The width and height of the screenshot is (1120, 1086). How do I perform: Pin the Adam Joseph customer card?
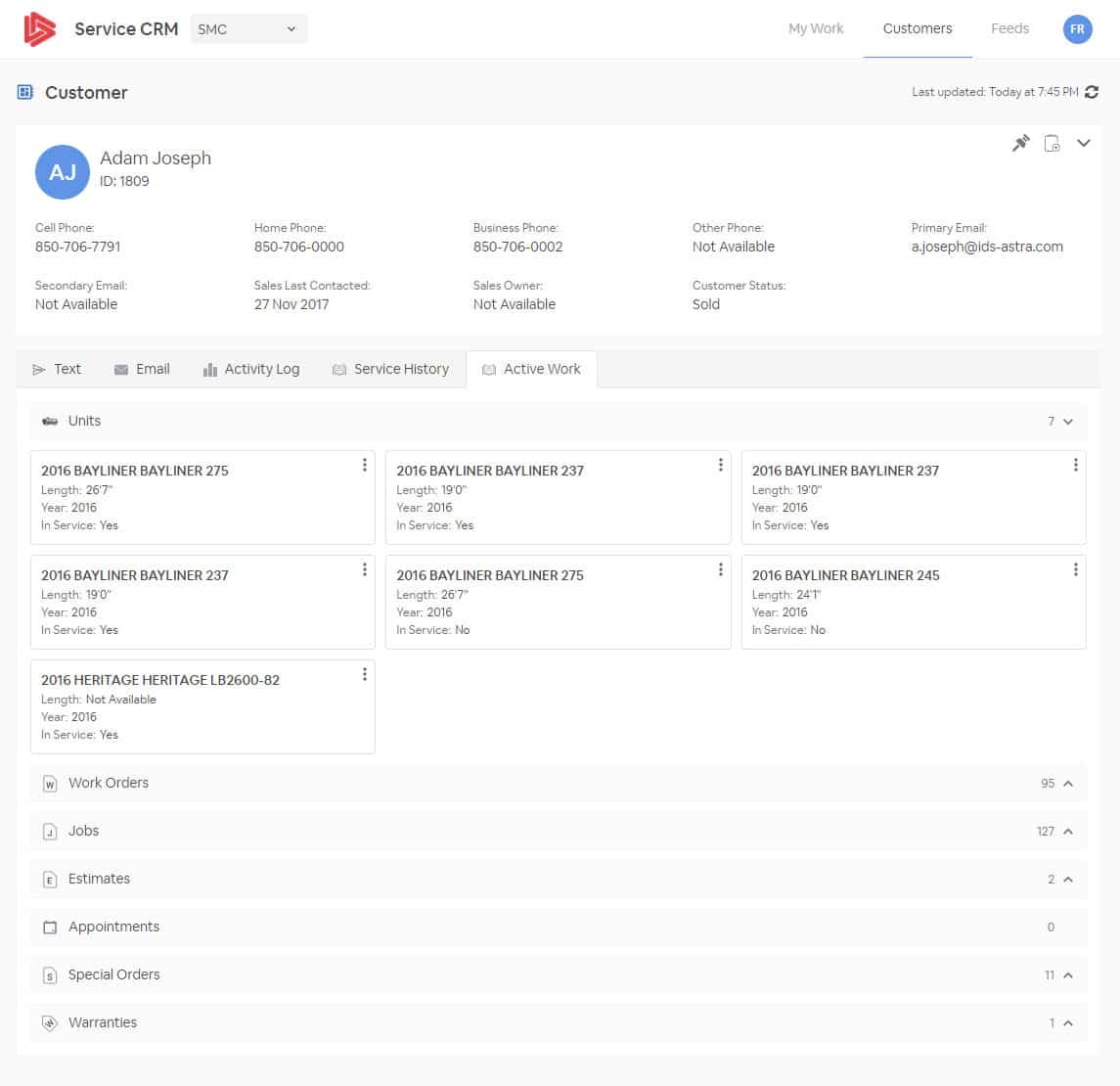pyautogui.click(x=1020, y=144)
